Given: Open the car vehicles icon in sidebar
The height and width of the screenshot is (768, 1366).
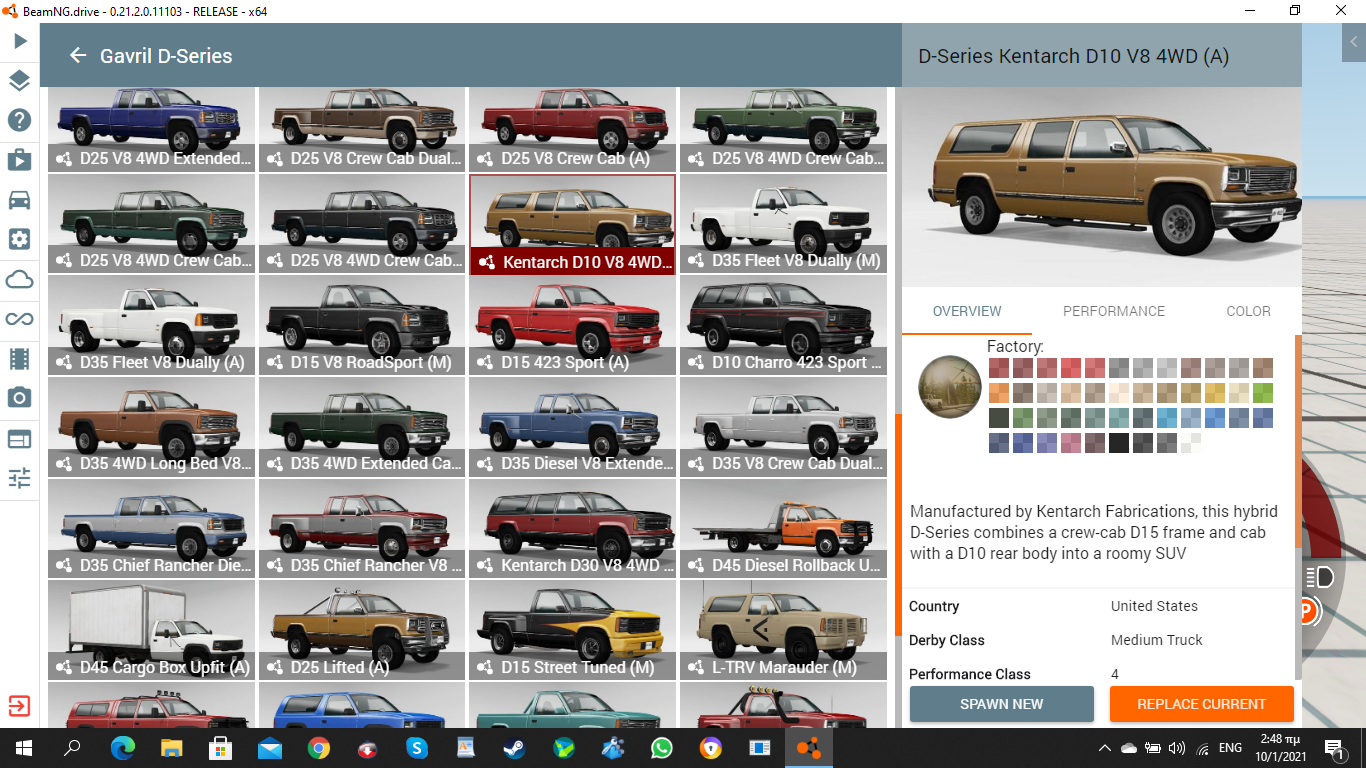Looking at the screenshot, I should pos(20,199).
